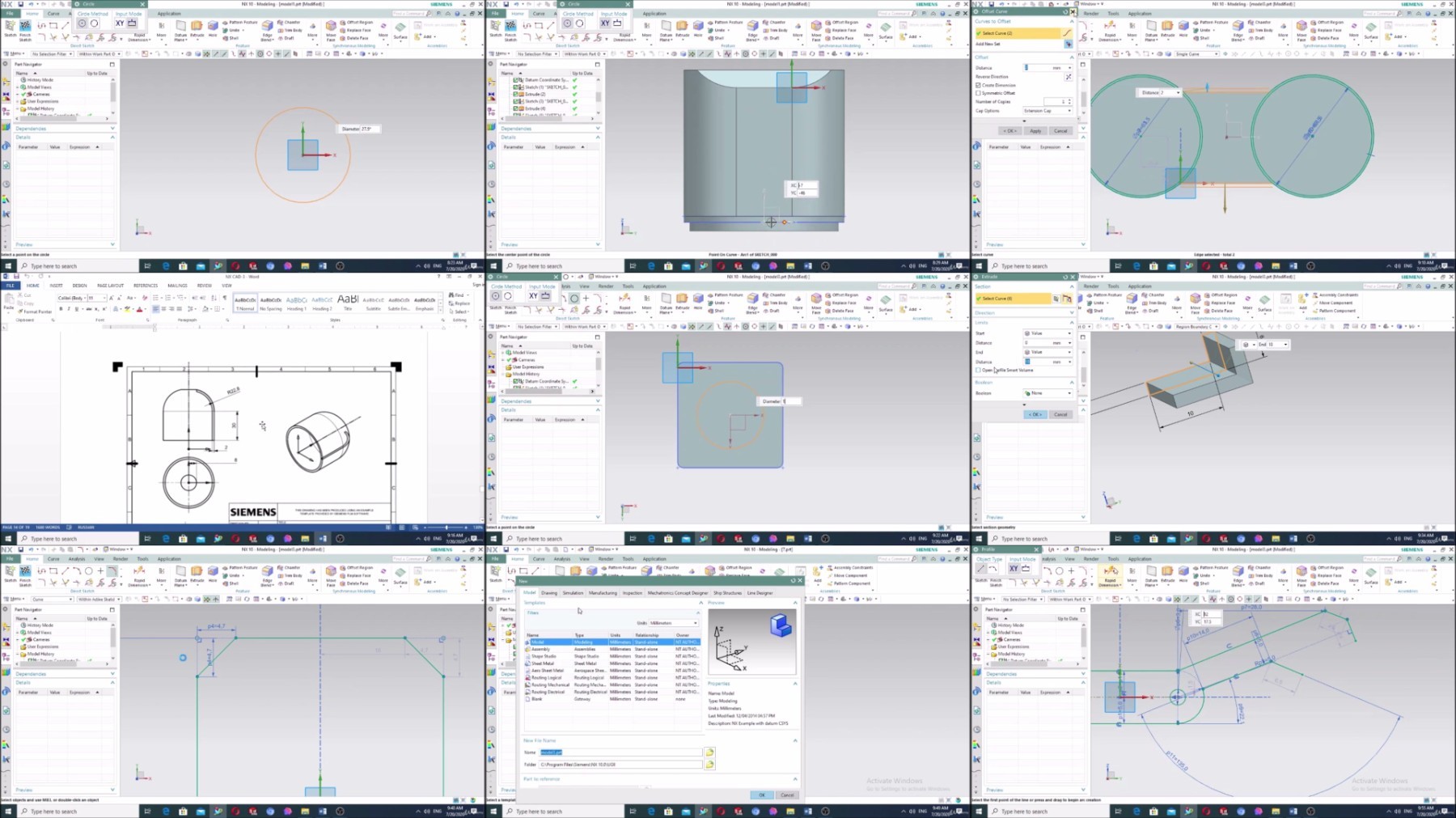Screen dimensions: 1456x818
Task: Open the PAGE LAYOUT tab in Word
Action: [x=111, y=286]
